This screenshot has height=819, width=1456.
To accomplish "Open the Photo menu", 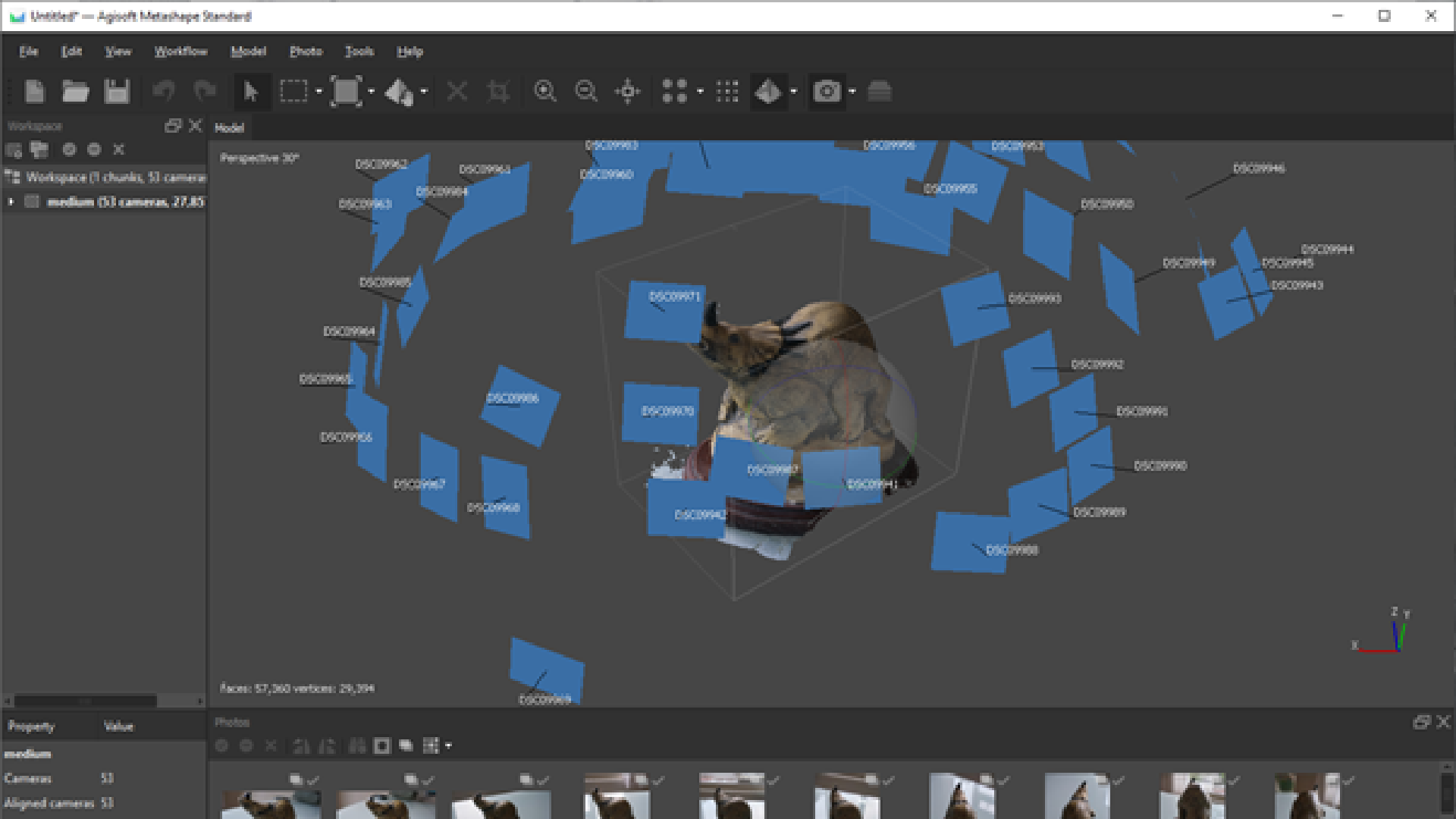I will pyautogui.click(x=306, y=52).
